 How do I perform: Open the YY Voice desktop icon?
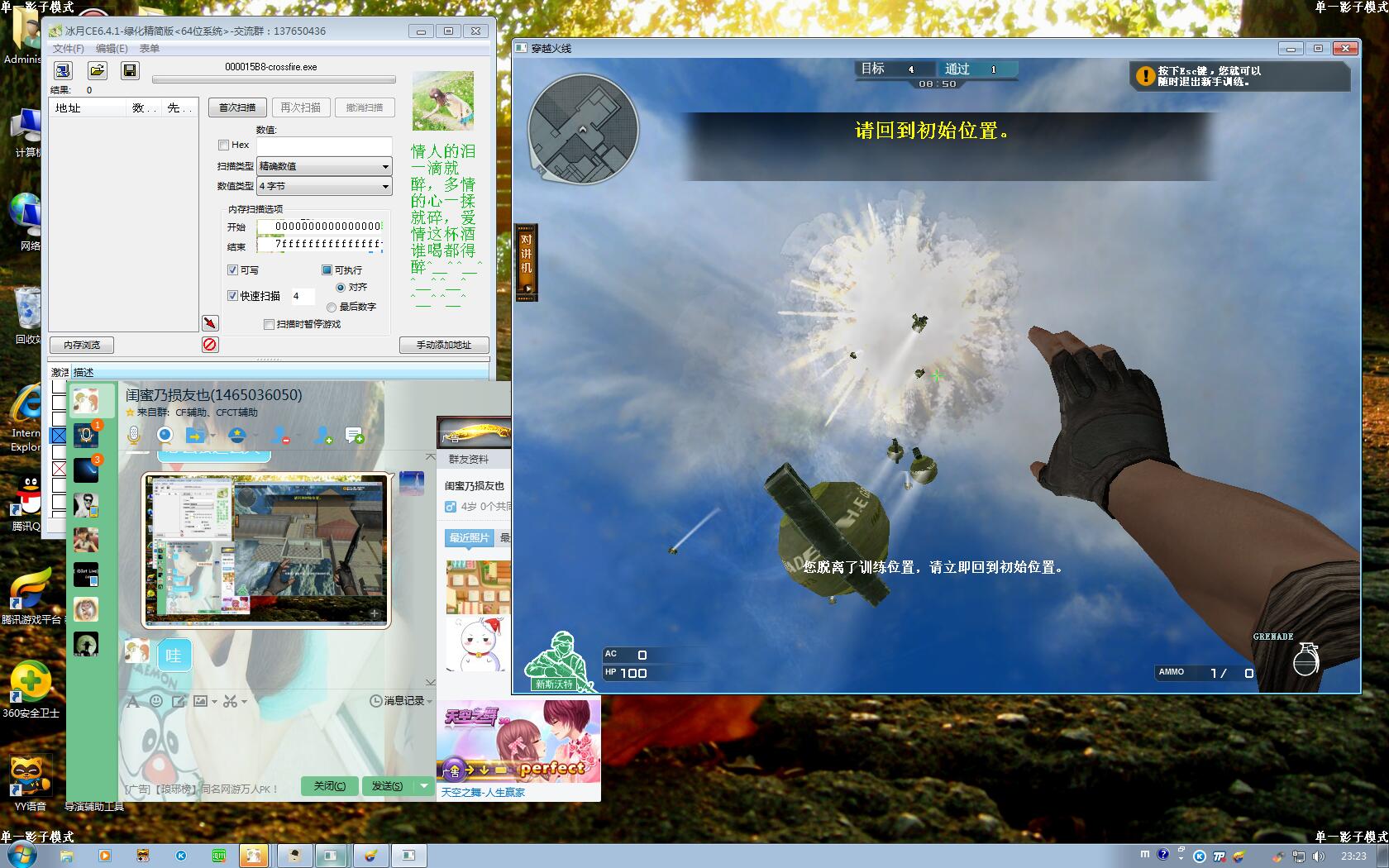point(31,782)
